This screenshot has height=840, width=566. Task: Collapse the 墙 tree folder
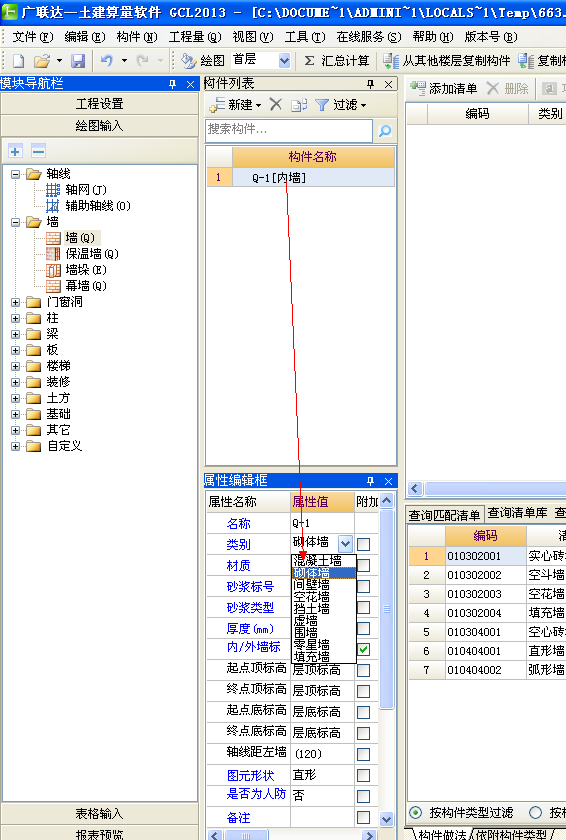point(16,222)
